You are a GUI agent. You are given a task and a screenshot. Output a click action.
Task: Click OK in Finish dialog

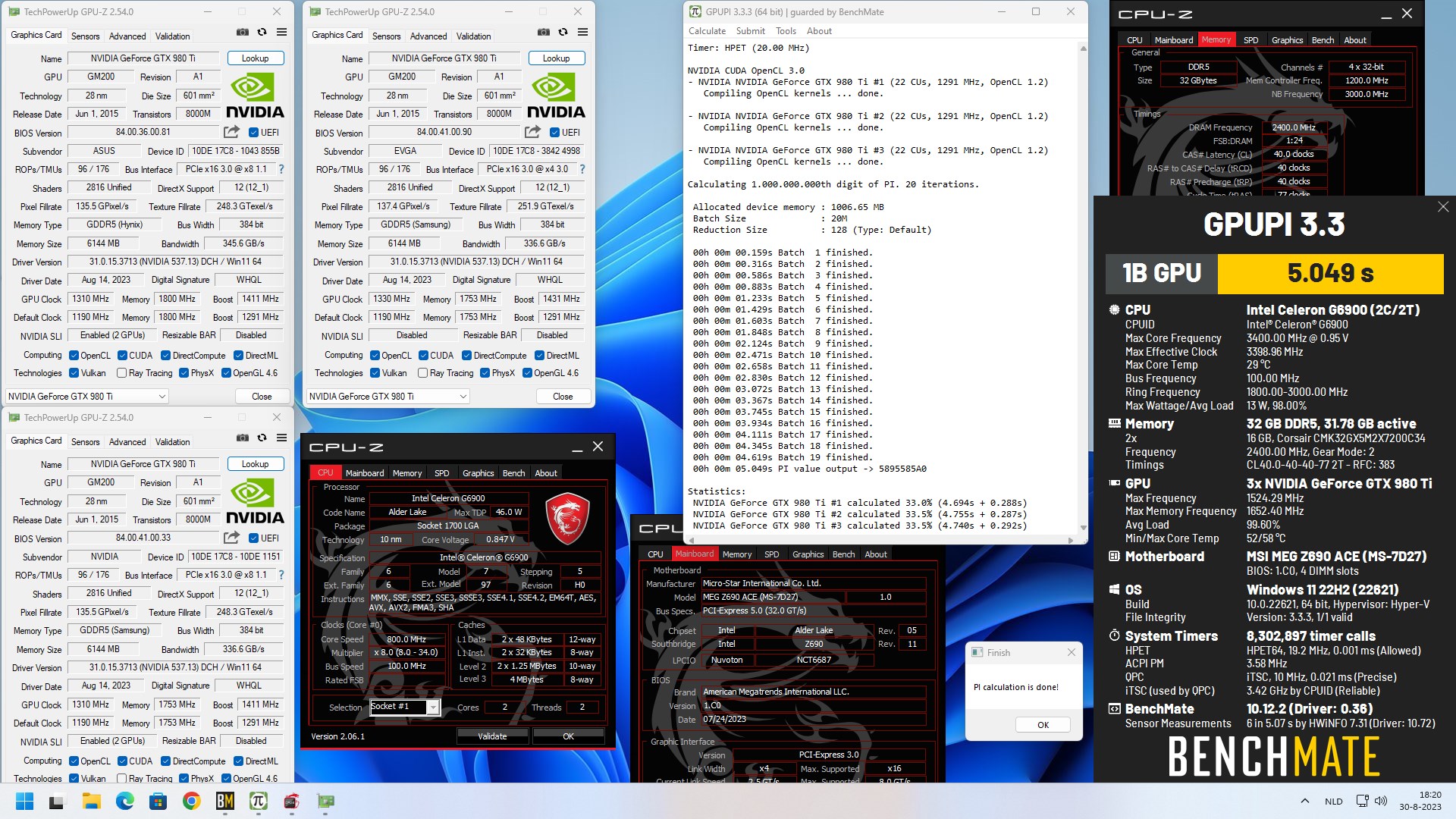click(x=1043, y=725)
